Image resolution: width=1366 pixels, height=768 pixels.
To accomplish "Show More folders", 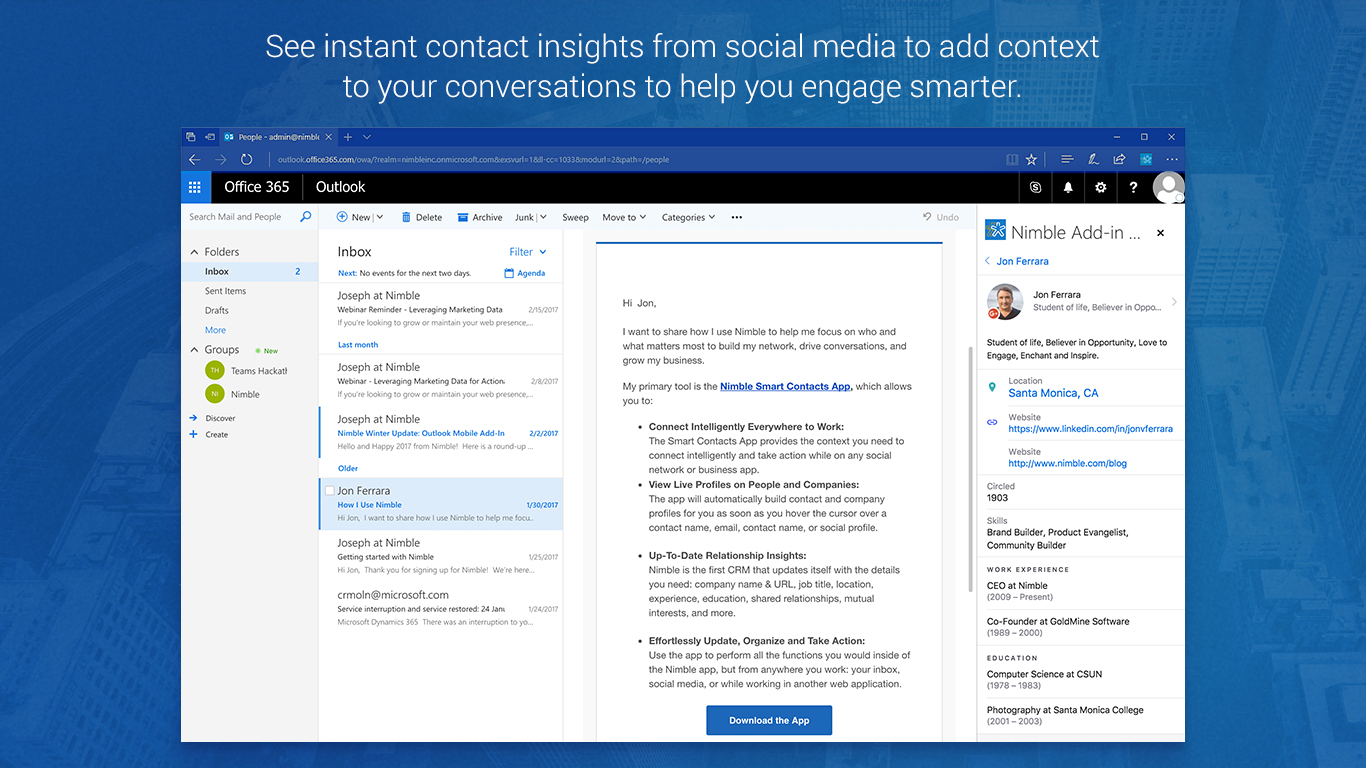I will click(x=215, y=330).
